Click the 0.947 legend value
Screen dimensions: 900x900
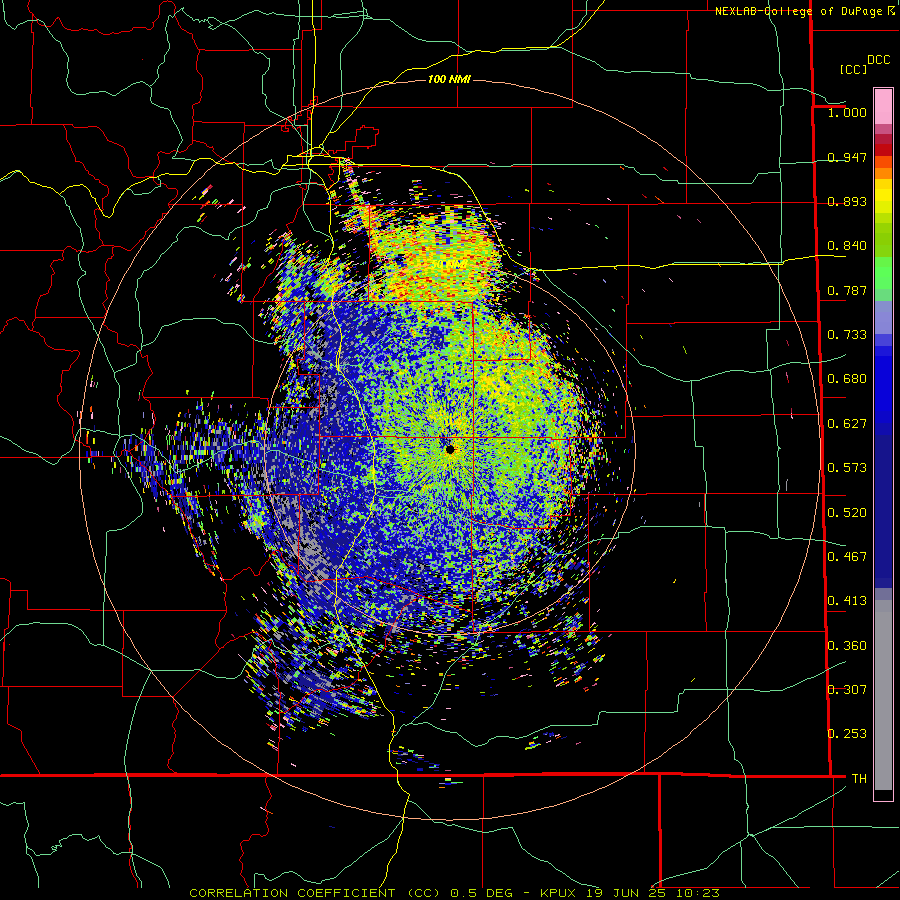click(847, 157)
